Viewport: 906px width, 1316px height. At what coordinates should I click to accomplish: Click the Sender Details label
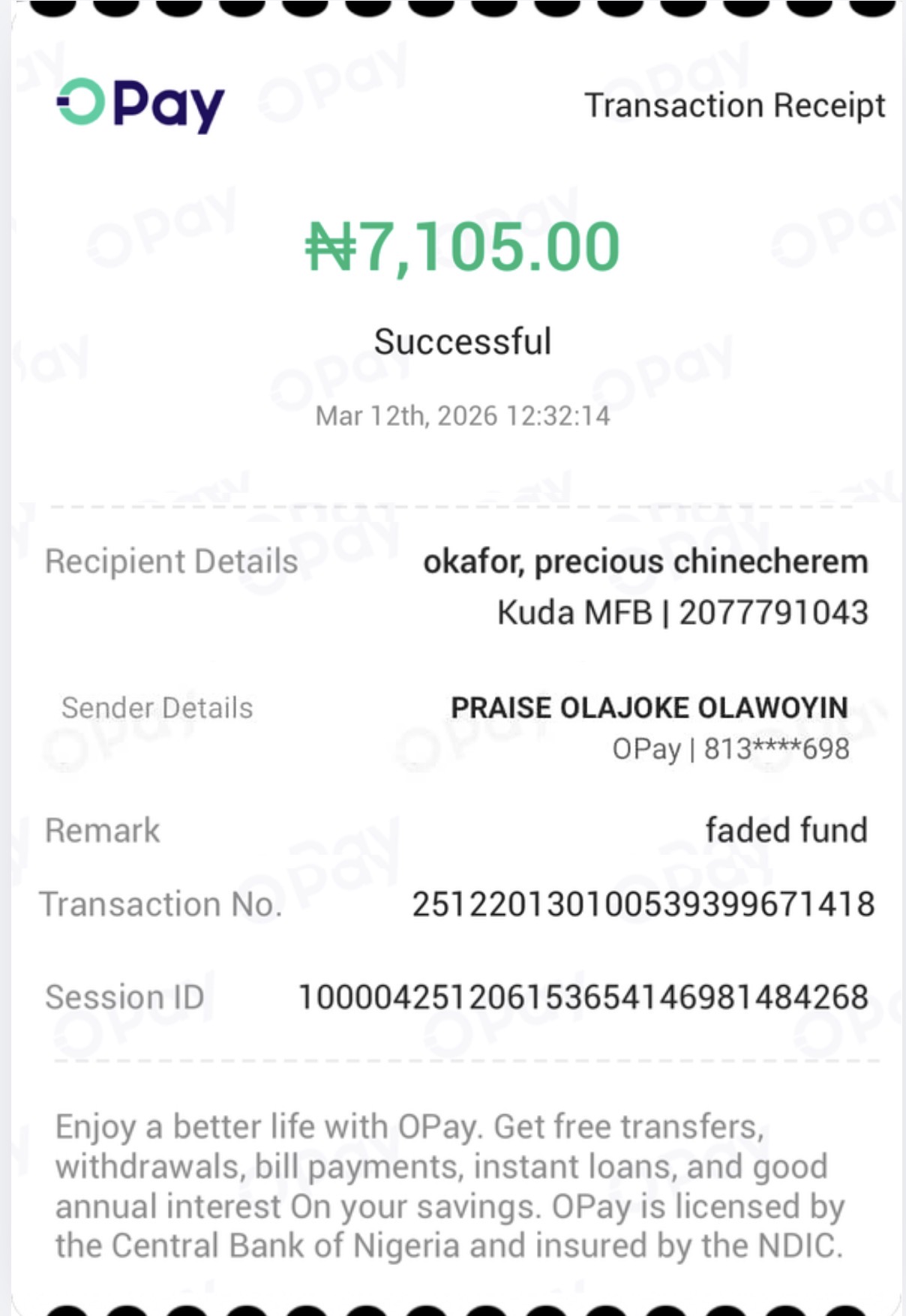[157, 708]
